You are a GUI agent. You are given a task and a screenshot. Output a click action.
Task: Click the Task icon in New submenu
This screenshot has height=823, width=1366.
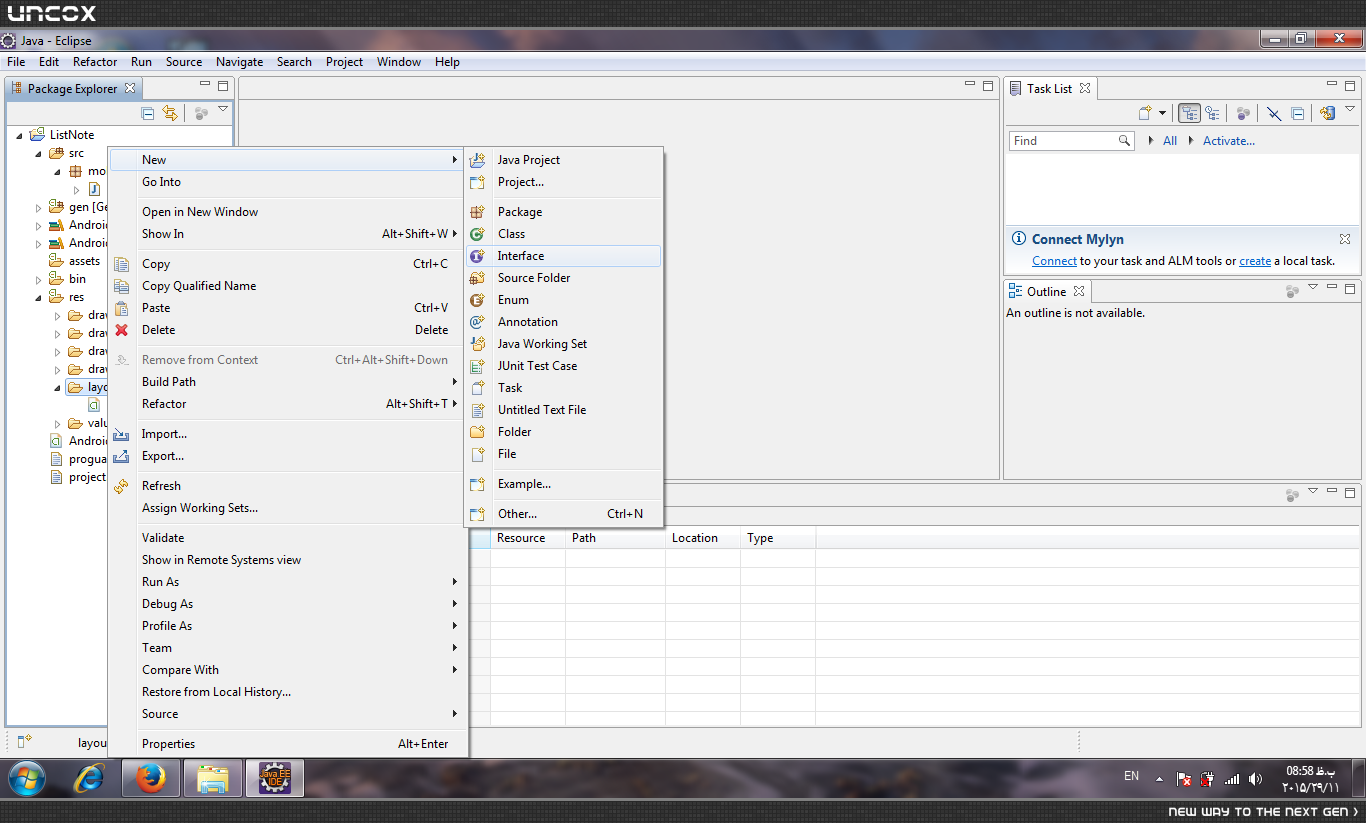(478, 388)
